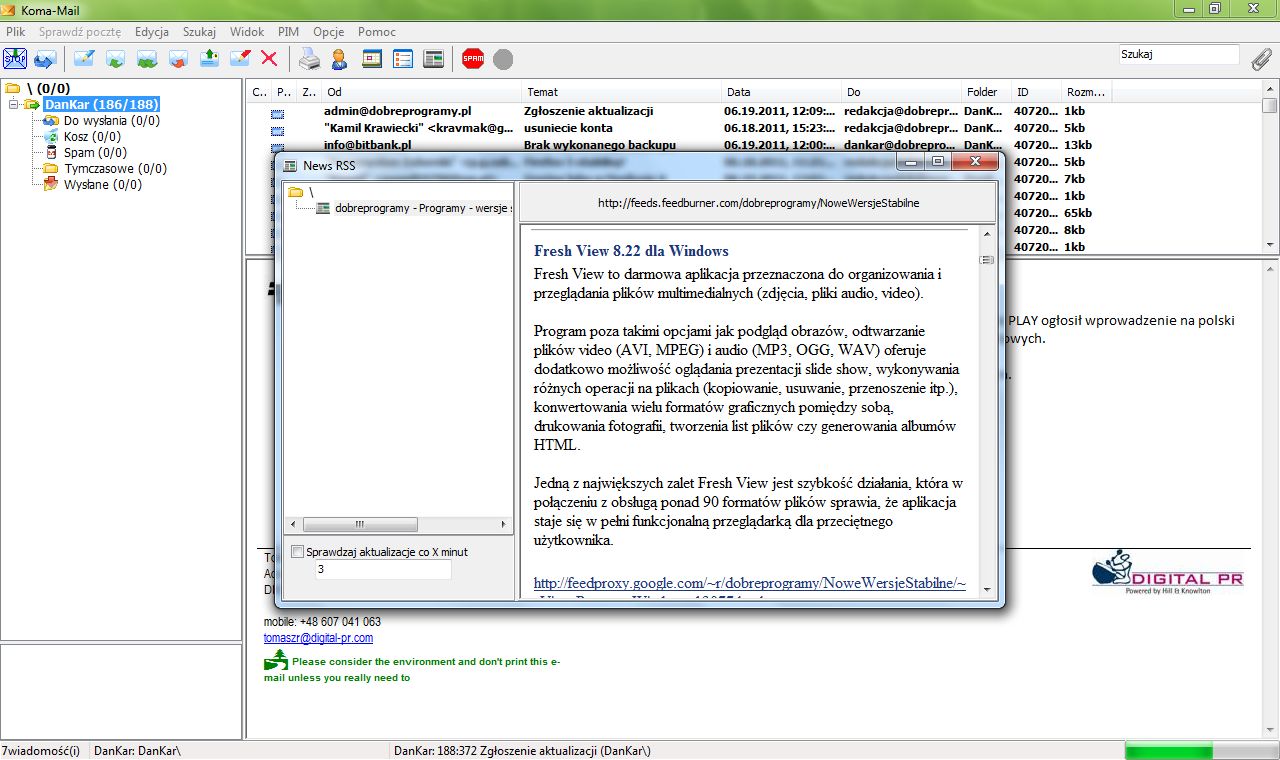The image size is (1280, 760).
Task: Compose a new message with pencil-envelope icon
Action: pyautogui.click(x=84, y=59)
